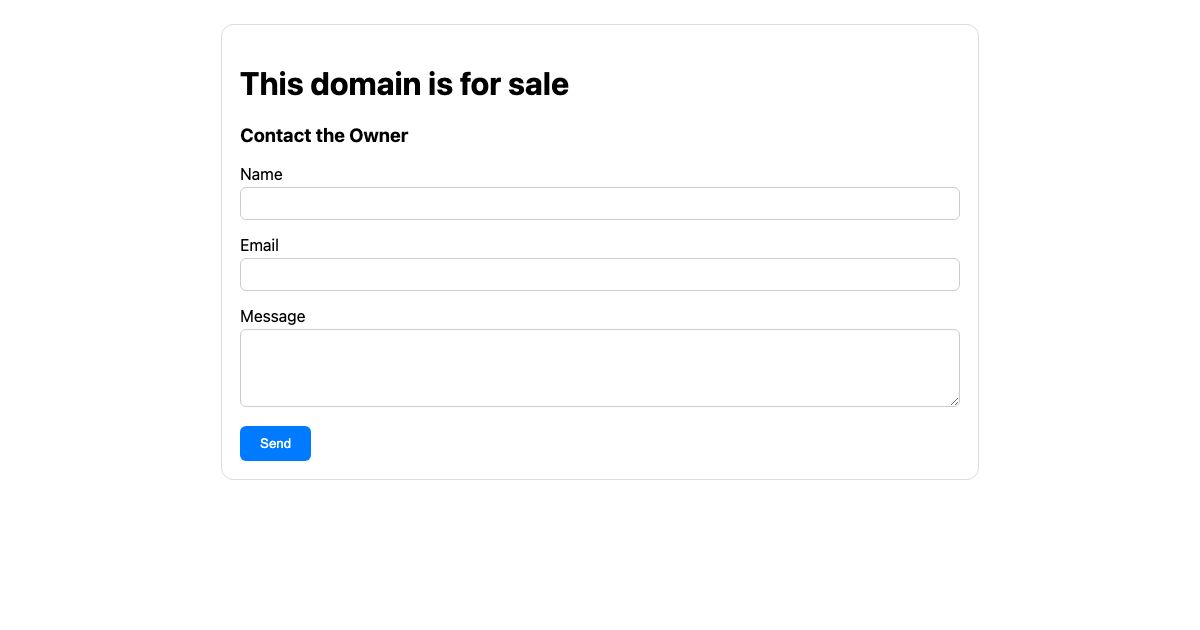Click the word 'Owner' in the subheading
Image resolution: width=1200 pixels, height=630 pixels.
(379, 135)
